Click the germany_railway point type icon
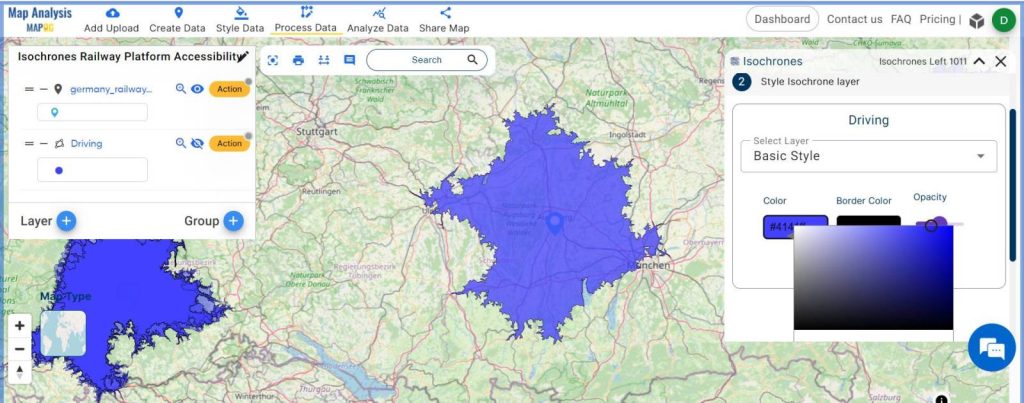1024x403 pixels. (x=58, y=89)
